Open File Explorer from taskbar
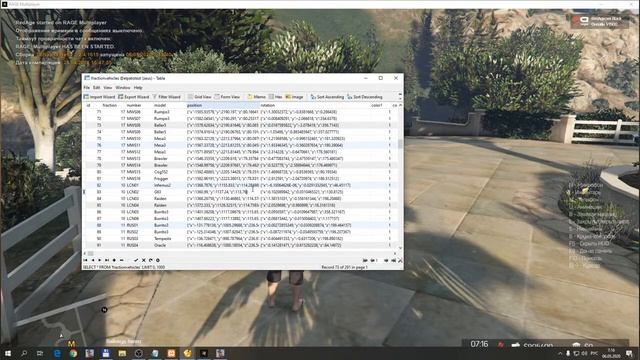The width and height of the screenshot is (640, 360). pos(122,353)
